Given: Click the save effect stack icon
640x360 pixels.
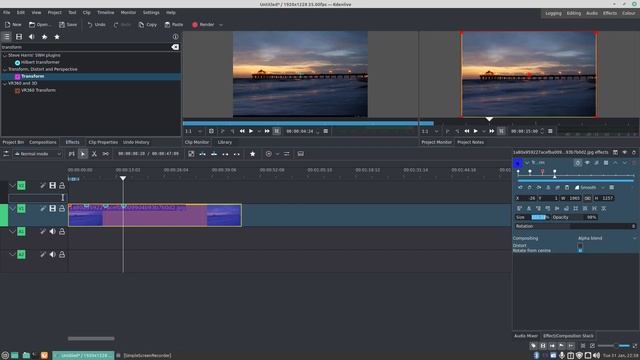Looking at the screenshot, I should click(615, 152).
